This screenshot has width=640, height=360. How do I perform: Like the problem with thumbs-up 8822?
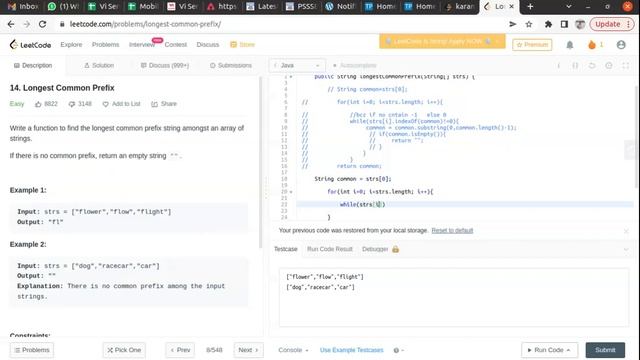coord(46,104)
